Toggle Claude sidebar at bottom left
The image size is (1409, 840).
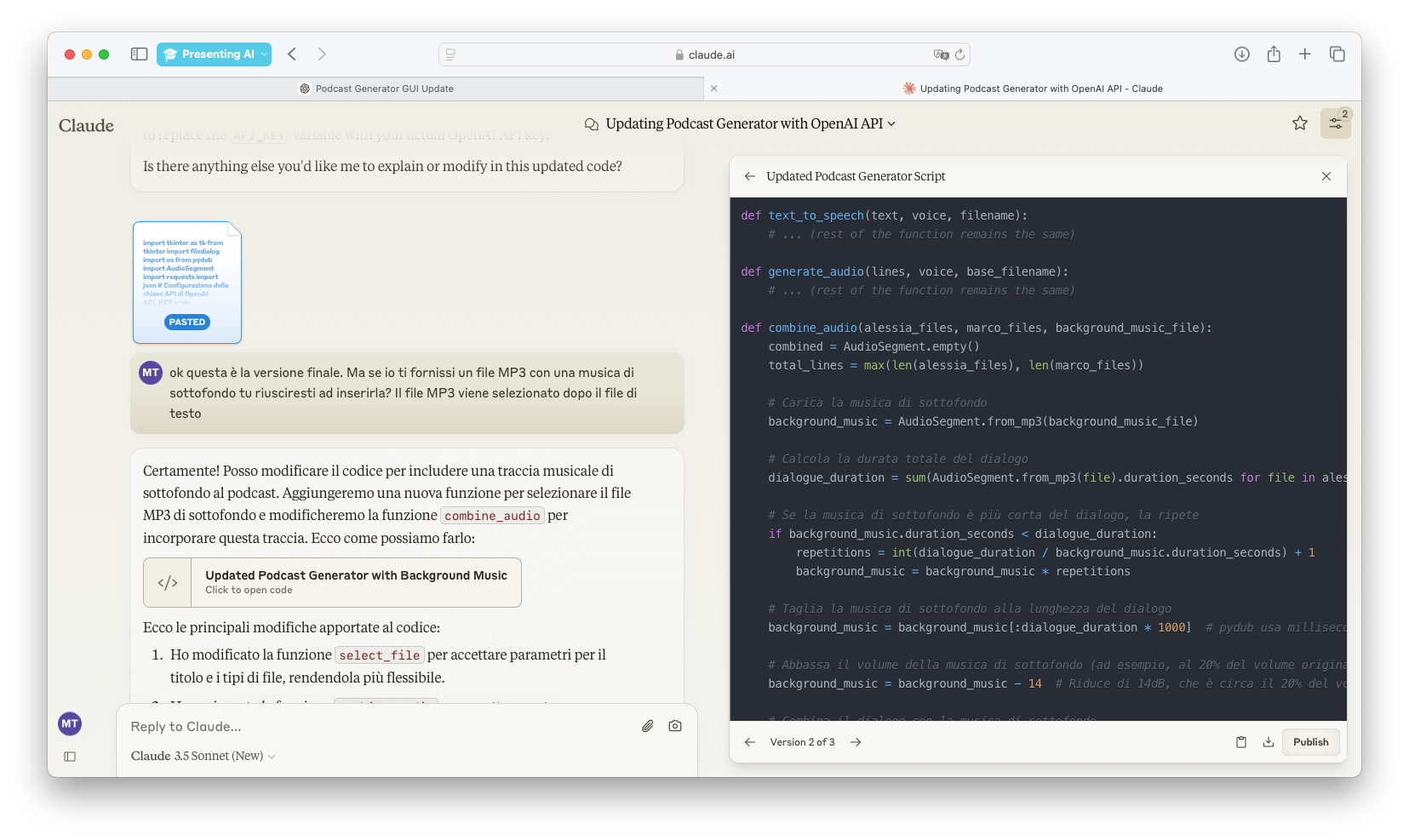[70, 757]
